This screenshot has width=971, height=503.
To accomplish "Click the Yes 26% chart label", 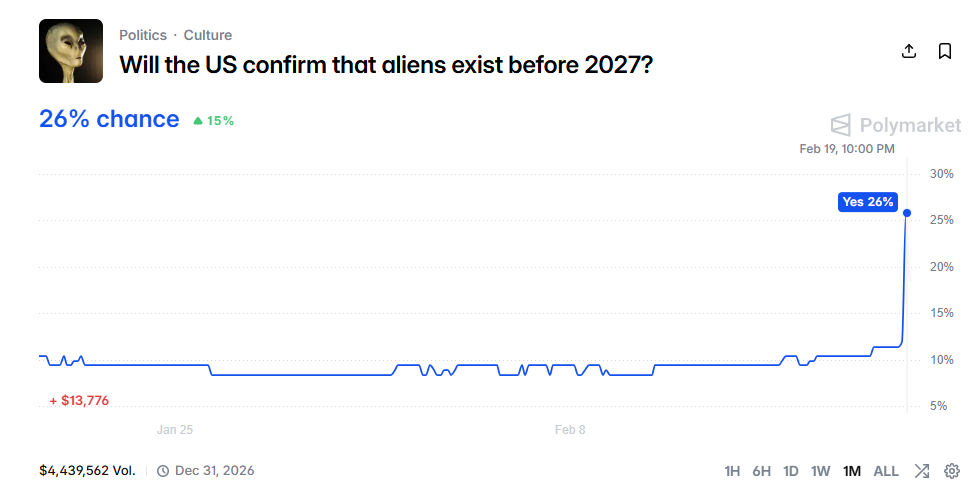I will (868, 202).
